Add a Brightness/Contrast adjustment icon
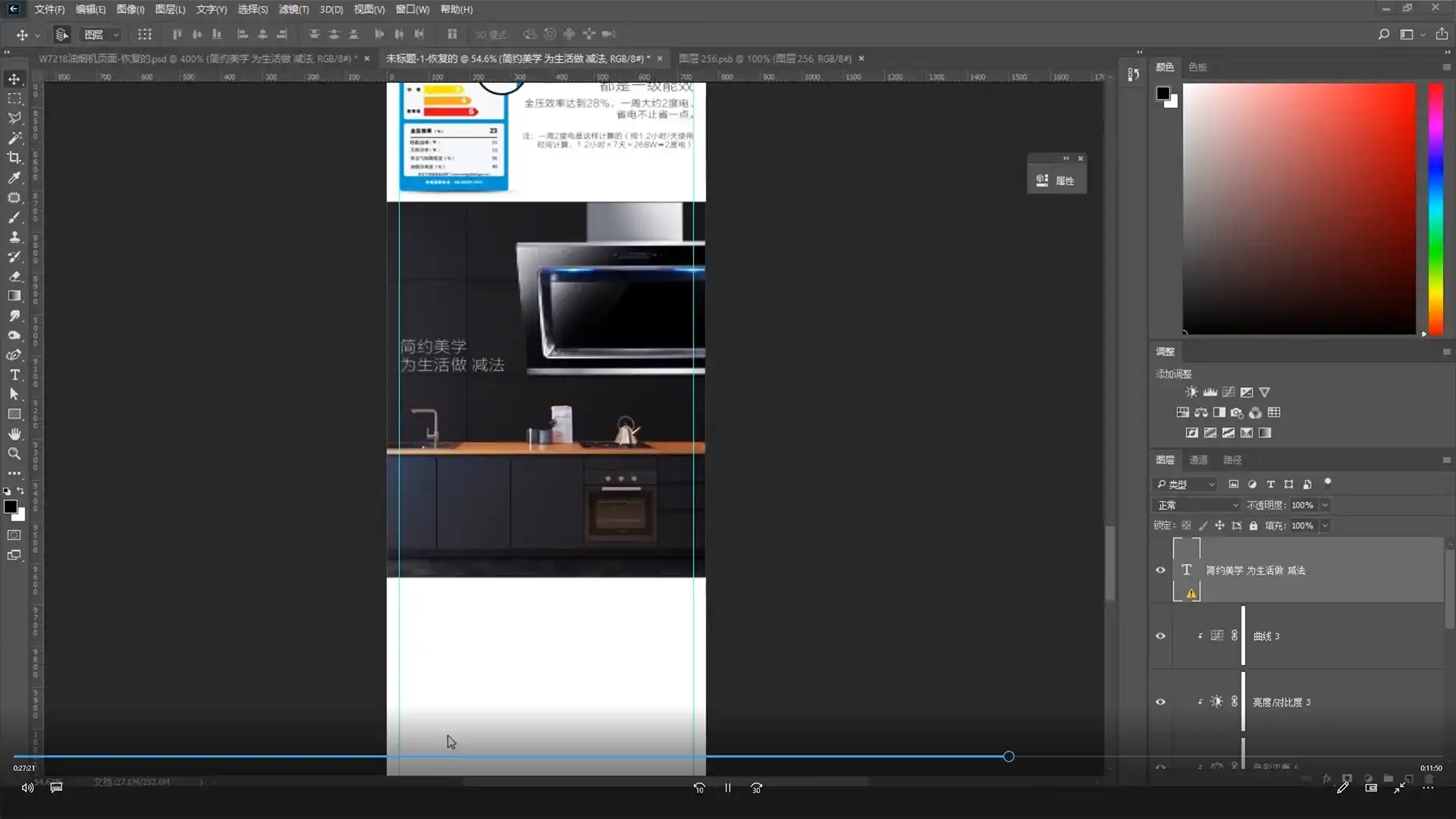 coord(1191,392)
